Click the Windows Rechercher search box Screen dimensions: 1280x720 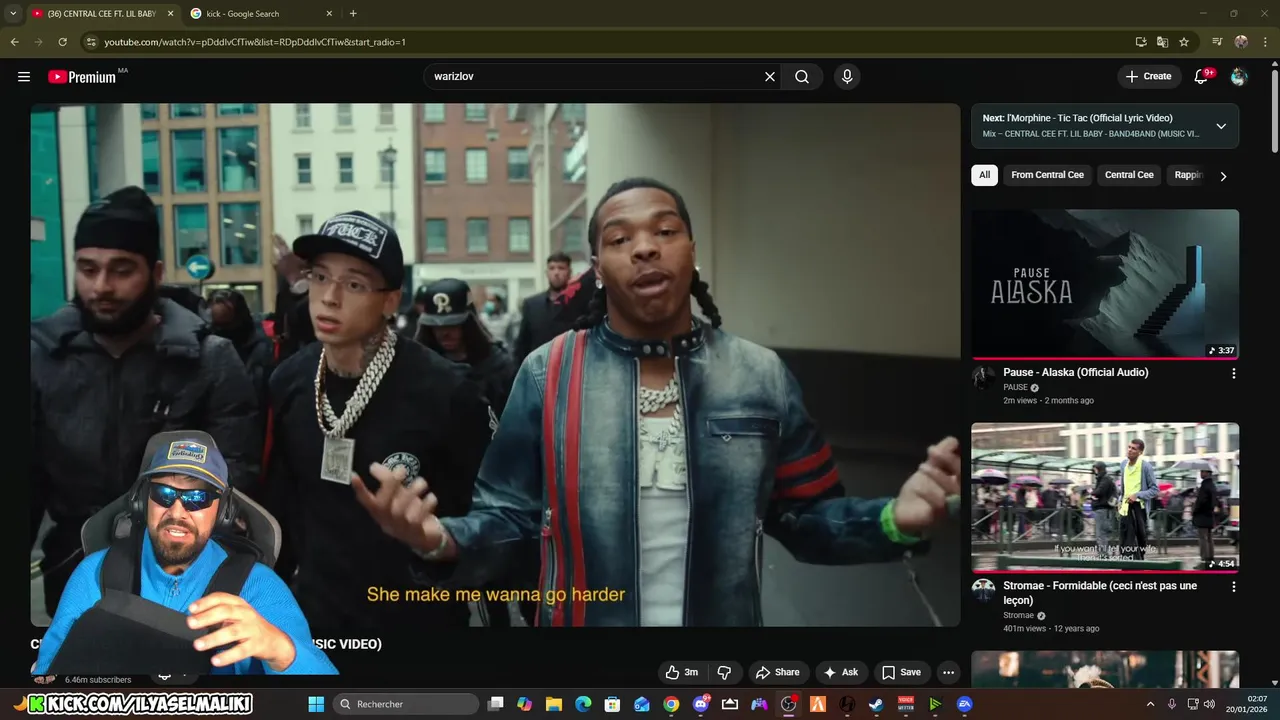click(406, 704)
